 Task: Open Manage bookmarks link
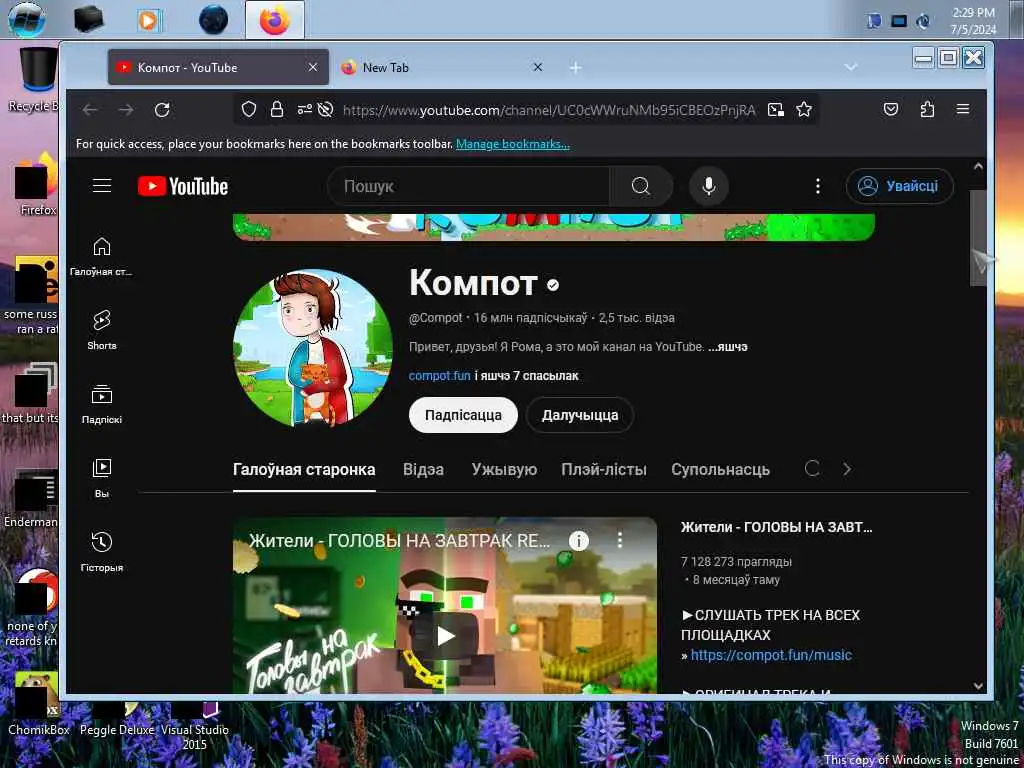click(513, 144)
